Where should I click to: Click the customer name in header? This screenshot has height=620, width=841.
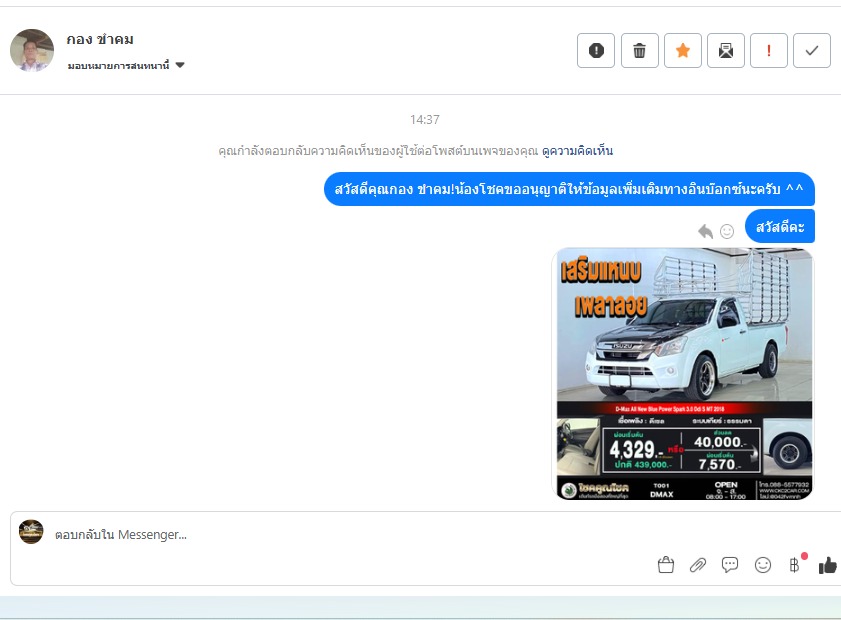click(x=100, y=40)
